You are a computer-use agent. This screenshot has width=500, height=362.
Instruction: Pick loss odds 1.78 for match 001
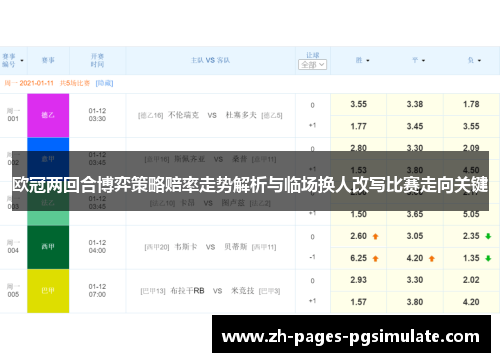(471, 105)
